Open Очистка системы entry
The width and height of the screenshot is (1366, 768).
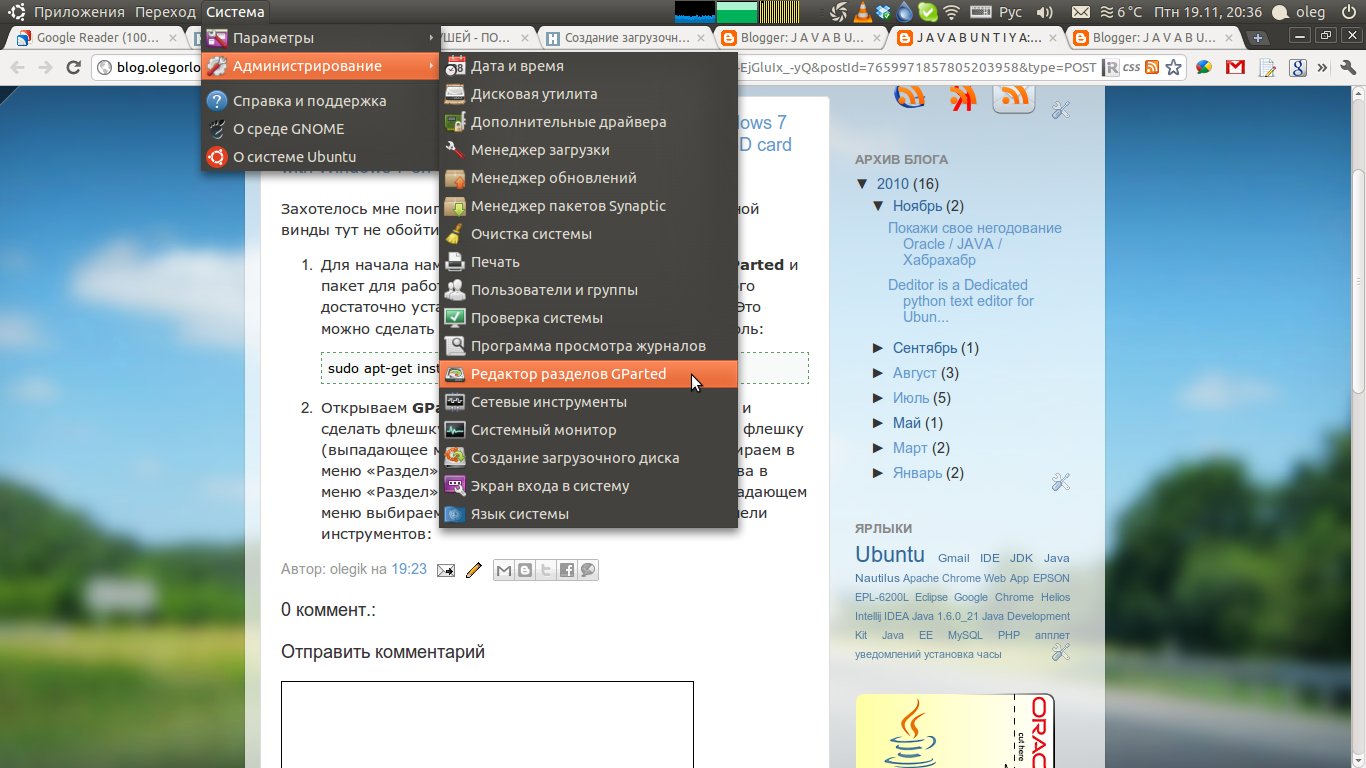588,234
